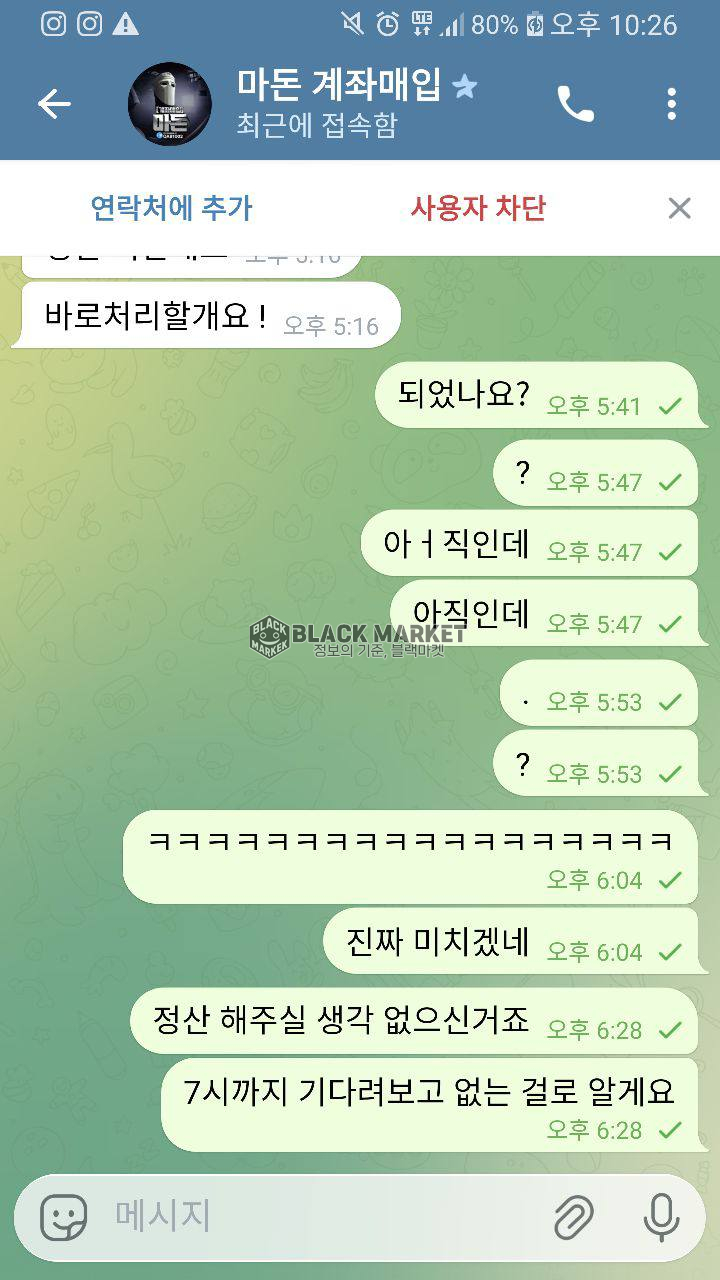
Task: Tap the star badge beside 마돈 계좌매입
Action: tap(465, 87)
